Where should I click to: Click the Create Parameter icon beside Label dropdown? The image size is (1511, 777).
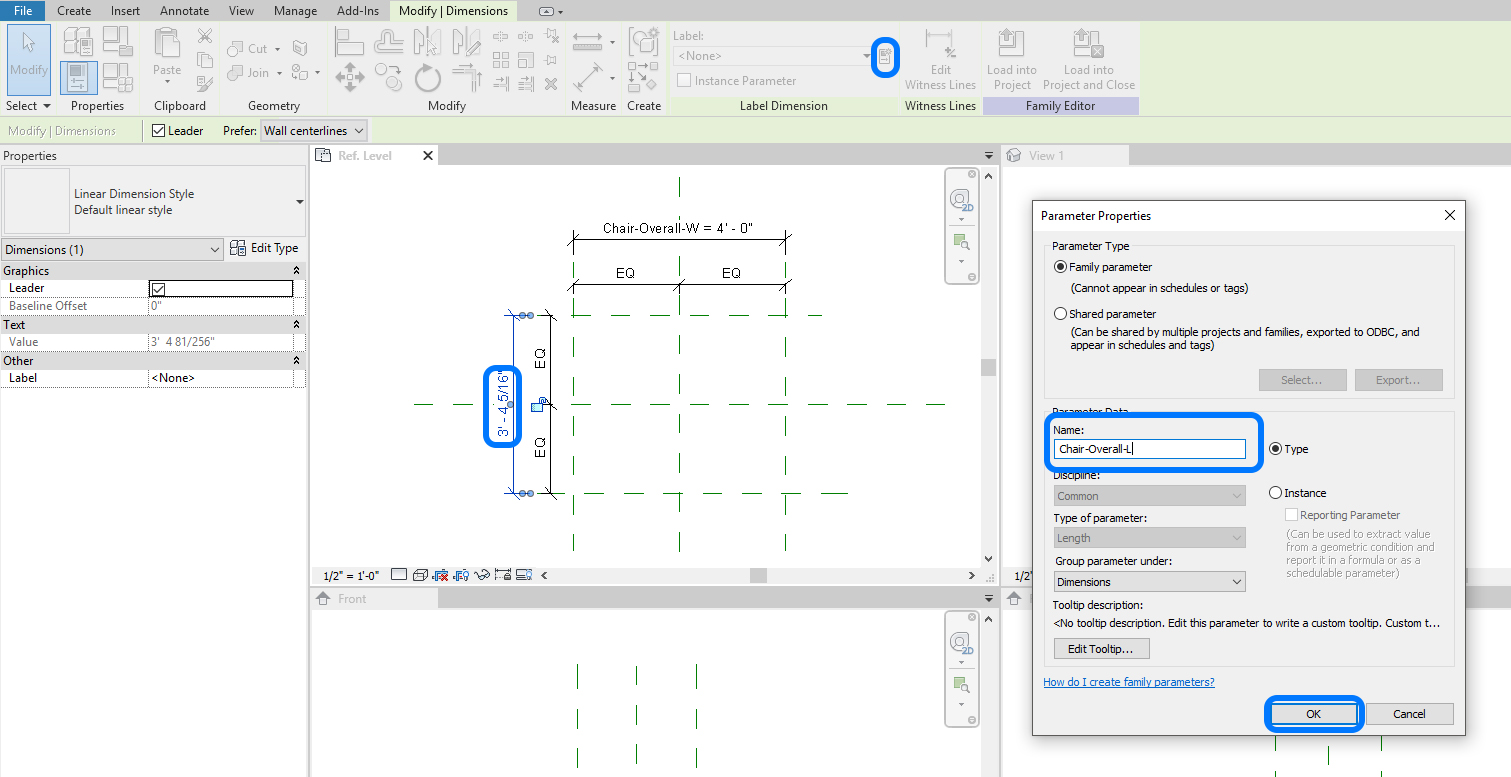pos(885,57)
